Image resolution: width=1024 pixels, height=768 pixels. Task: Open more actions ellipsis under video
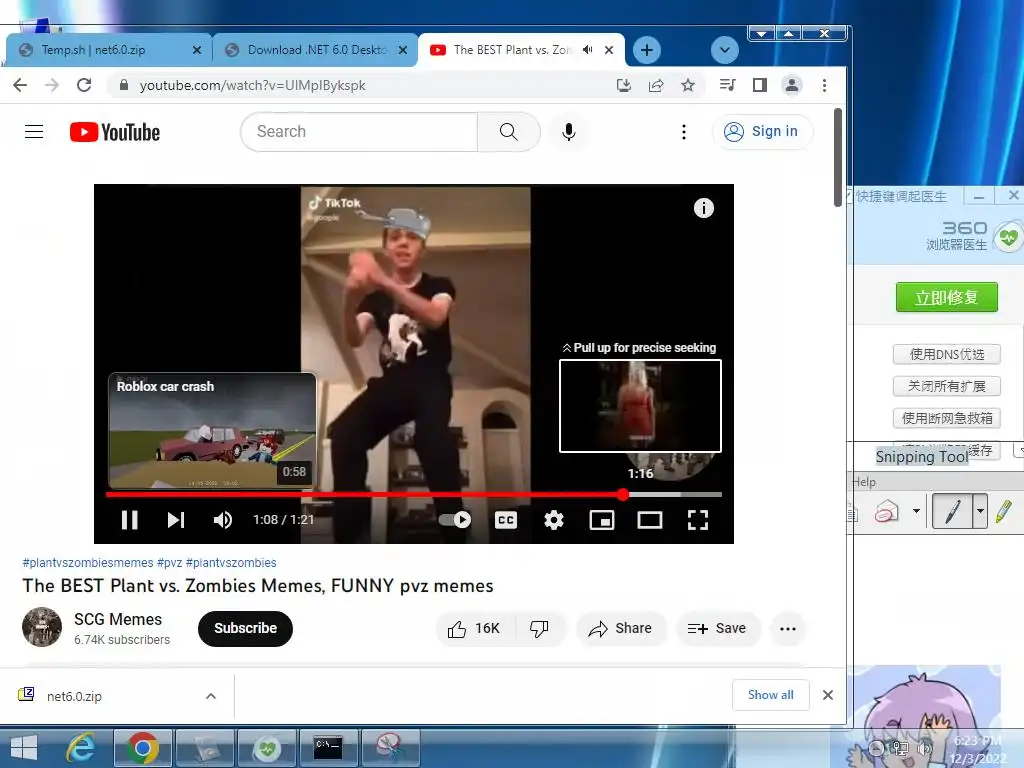(788, 628)
